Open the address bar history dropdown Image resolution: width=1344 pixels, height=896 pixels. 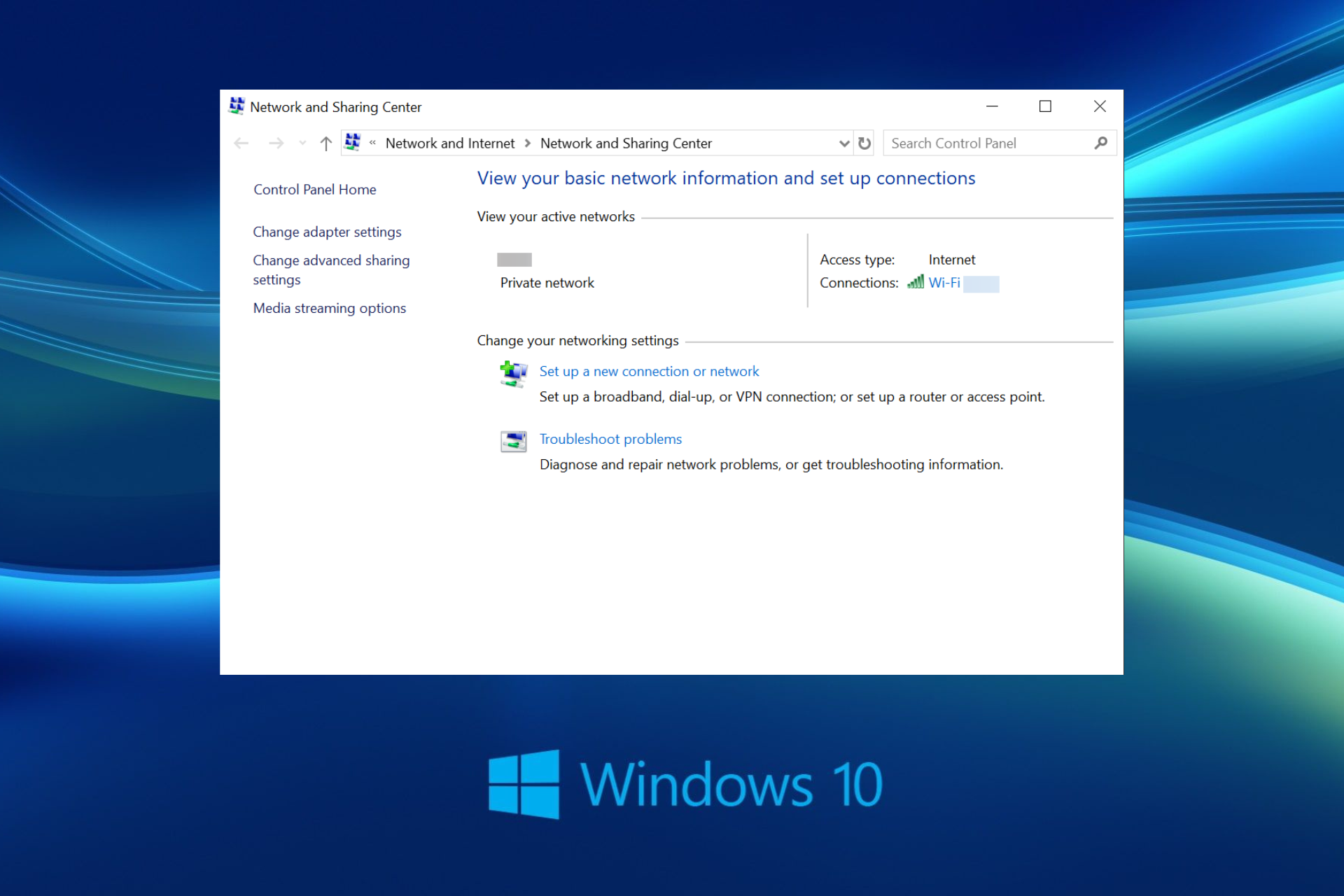[x=844, y=143]
